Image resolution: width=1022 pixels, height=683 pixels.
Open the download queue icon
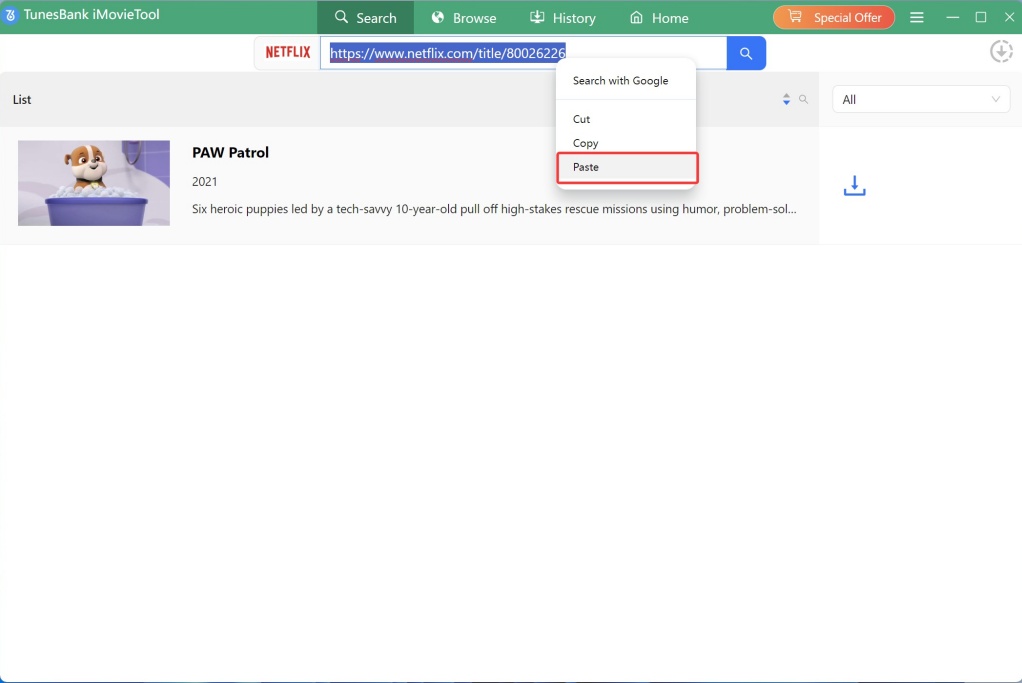coord(1001,52)
